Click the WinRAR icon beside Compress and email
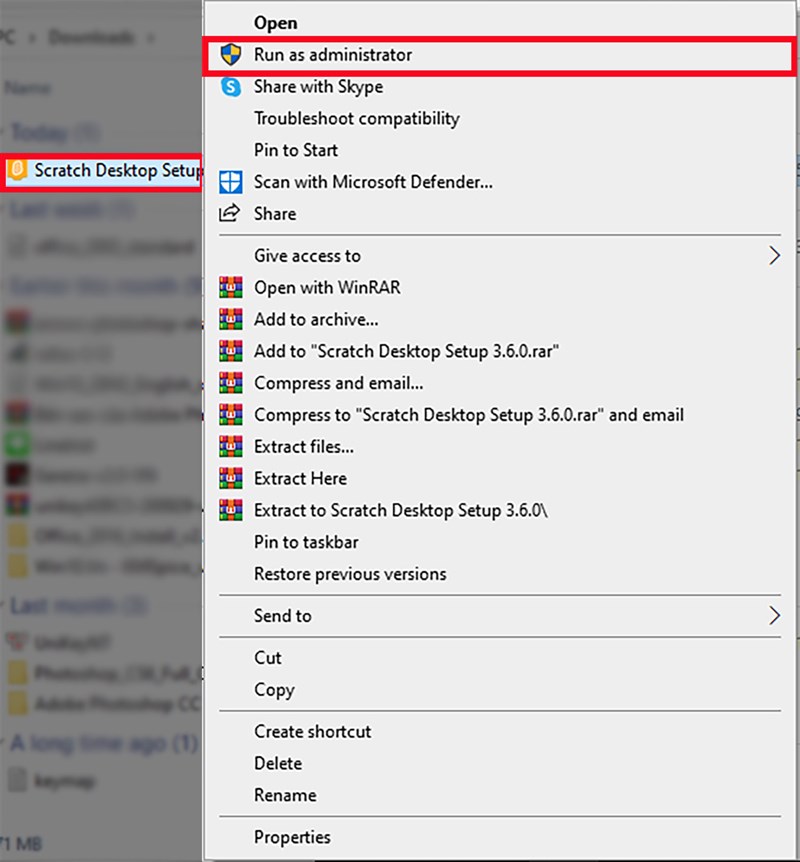 [230, 383]
